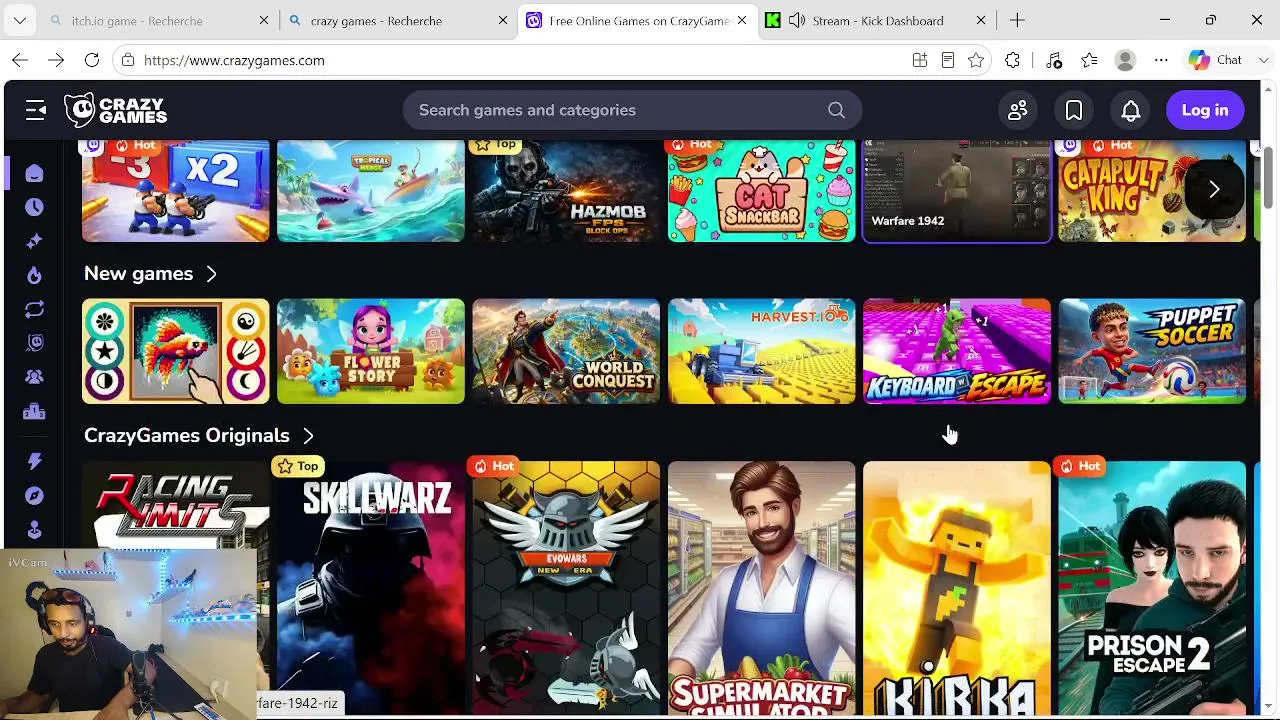The height and width of the screenshot is (720, 1280).
Task: Open the friends icon in CrazyGames header
Action: click(1018, 110)
